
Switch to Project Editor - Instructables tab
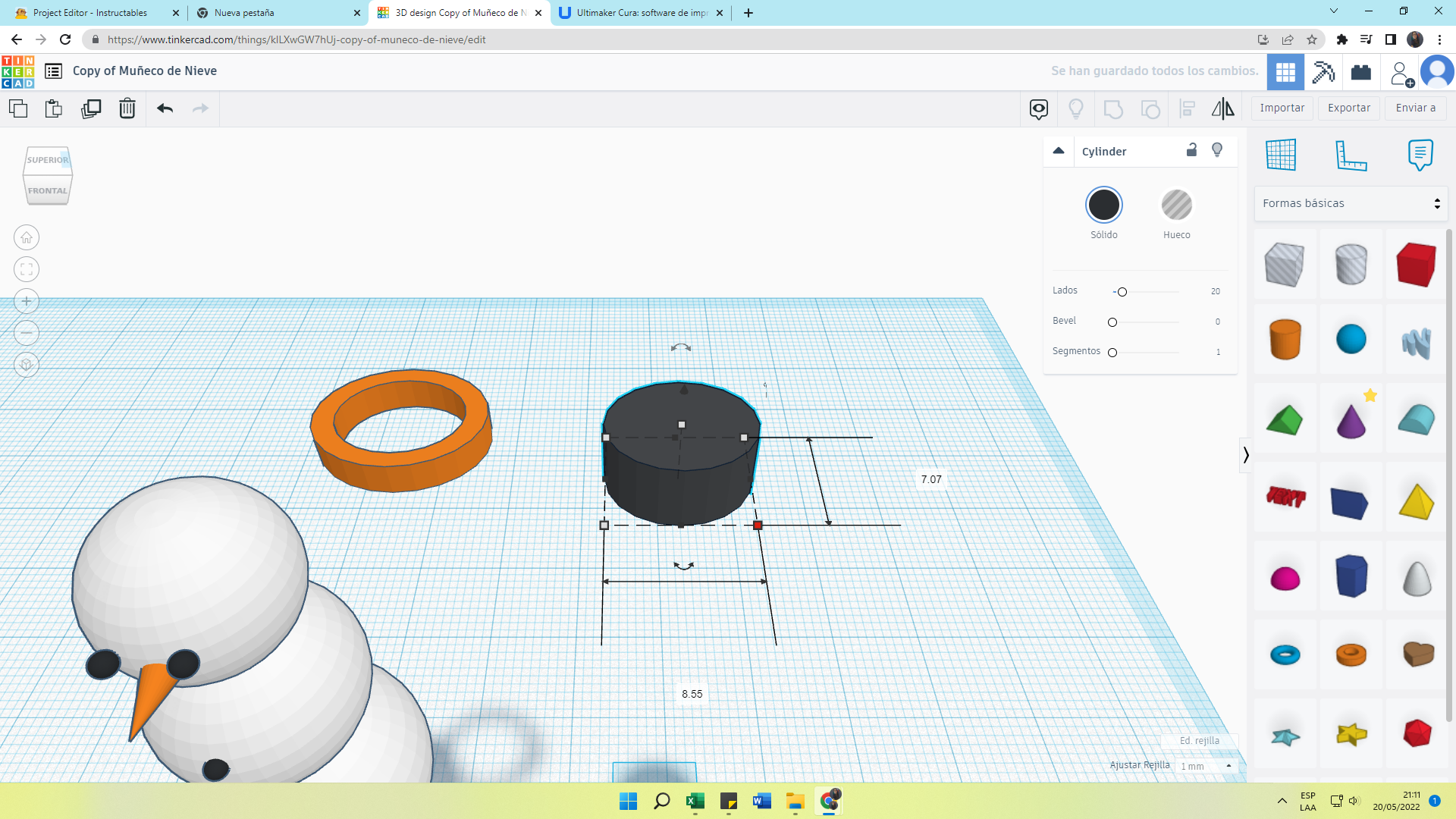[90, 13]
